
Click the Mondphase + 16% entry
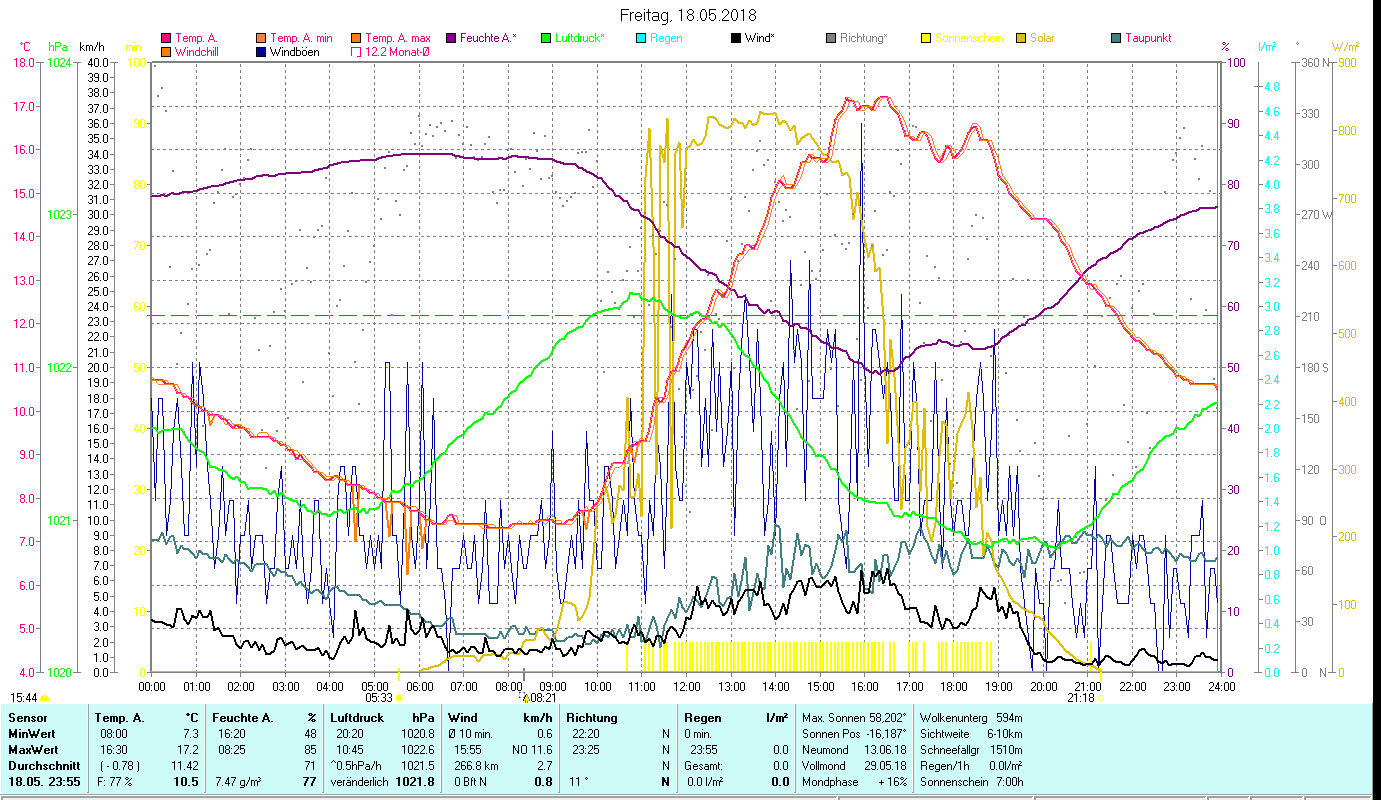click(855, 782)
